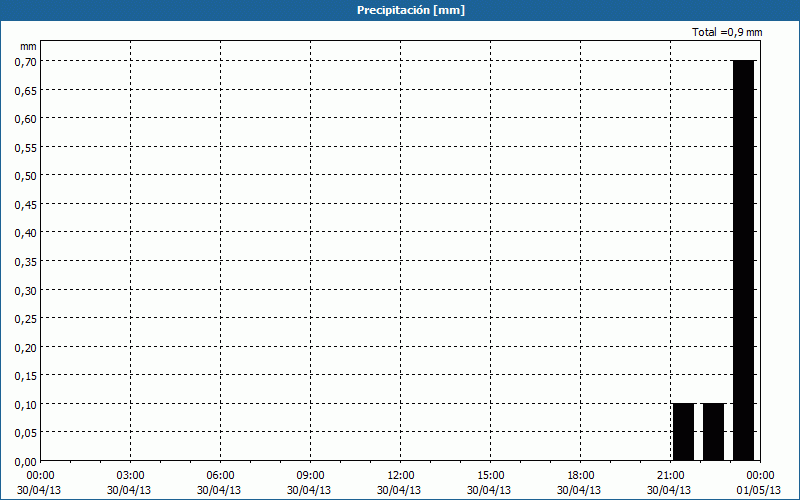
Task: Click the 0,10 mm bar adjacent to the 21:00 gridline
Action: point(684,432)
